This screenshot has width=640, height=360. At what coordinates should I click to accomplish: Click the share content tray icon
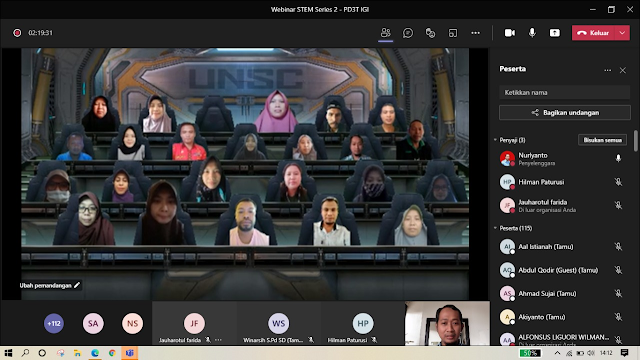[554, 33]
